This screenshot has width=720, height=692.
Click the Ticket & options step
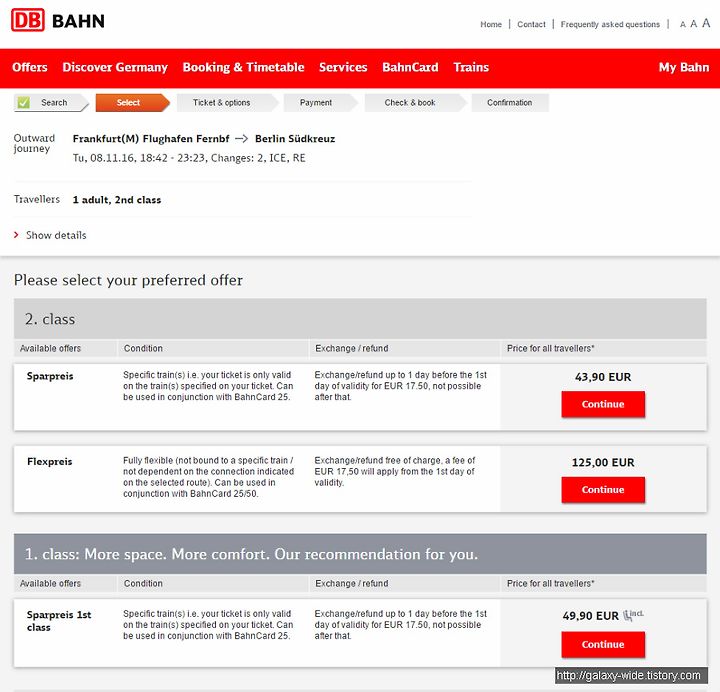(226, 103)
